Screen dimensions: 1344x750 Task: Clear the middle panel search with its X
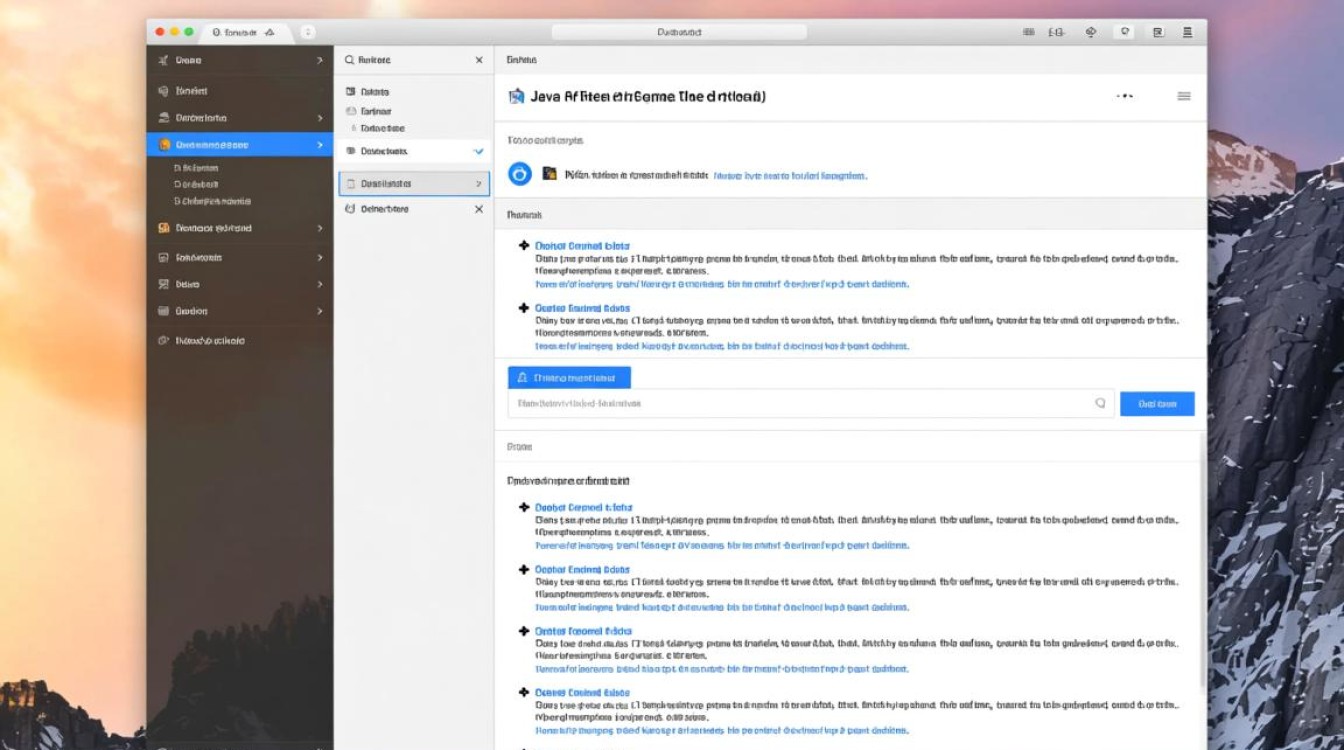pyautogui.click(x=478, y=60)
